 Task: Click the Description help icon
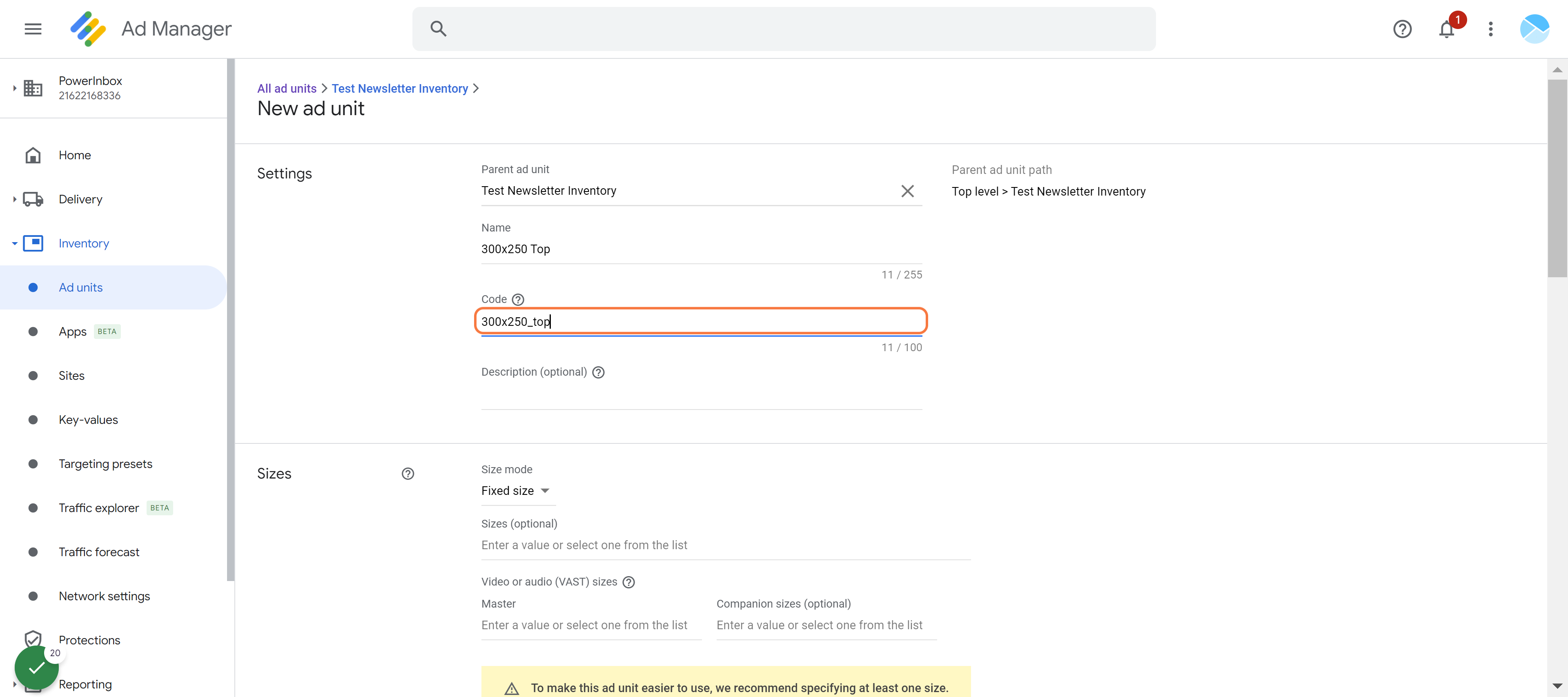point(598,371)
